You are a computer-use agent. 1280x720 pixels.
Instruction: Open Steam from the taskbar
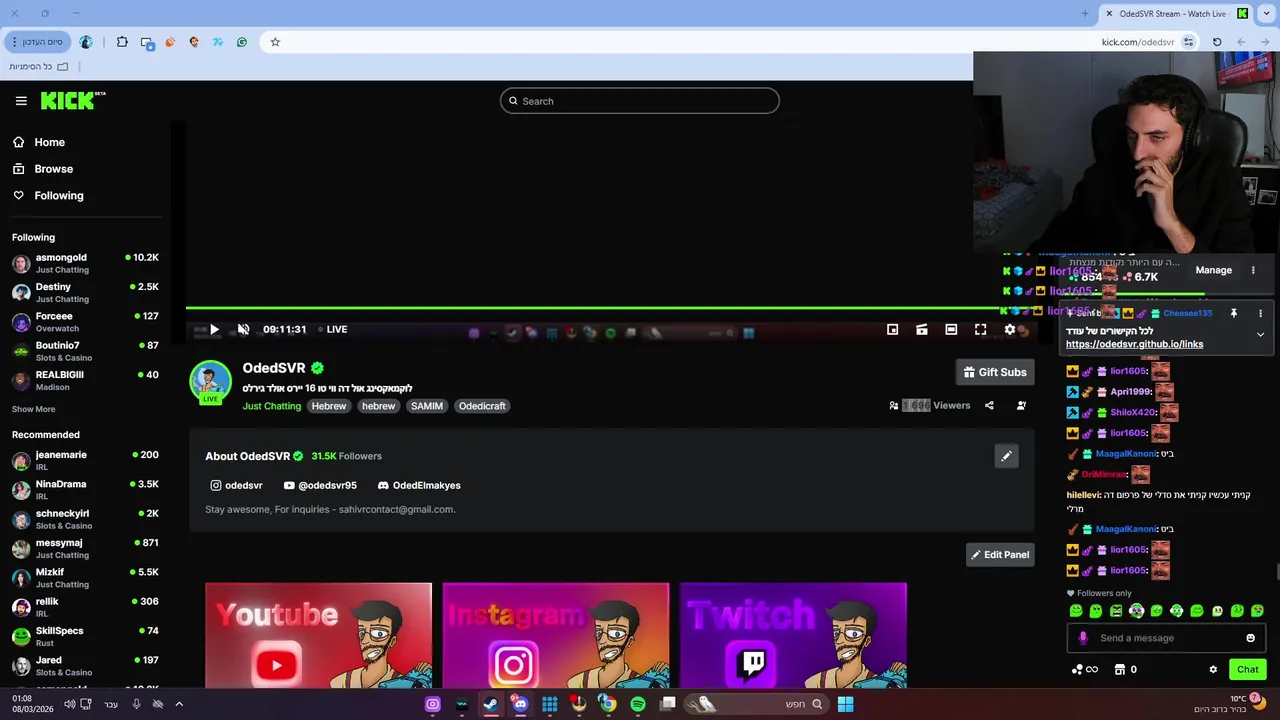[x=491, y=704]
